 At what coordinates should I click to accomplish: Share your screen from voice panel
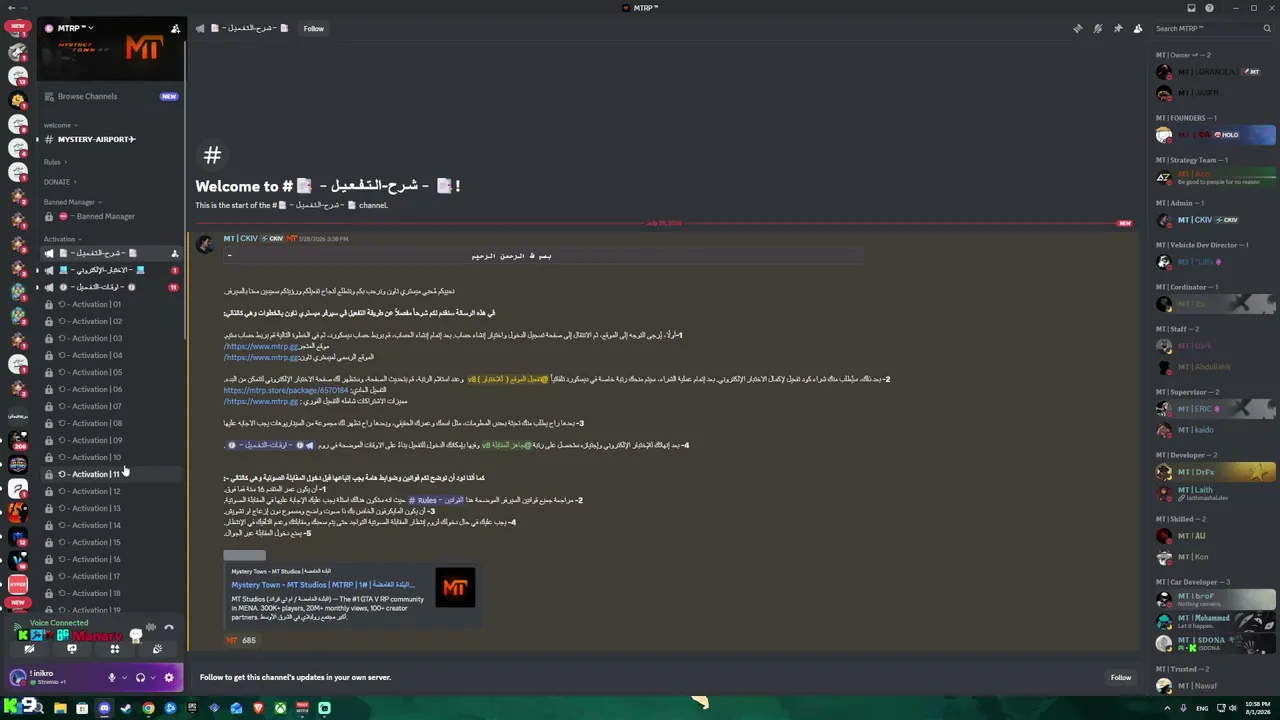click(x=72, y=649)
